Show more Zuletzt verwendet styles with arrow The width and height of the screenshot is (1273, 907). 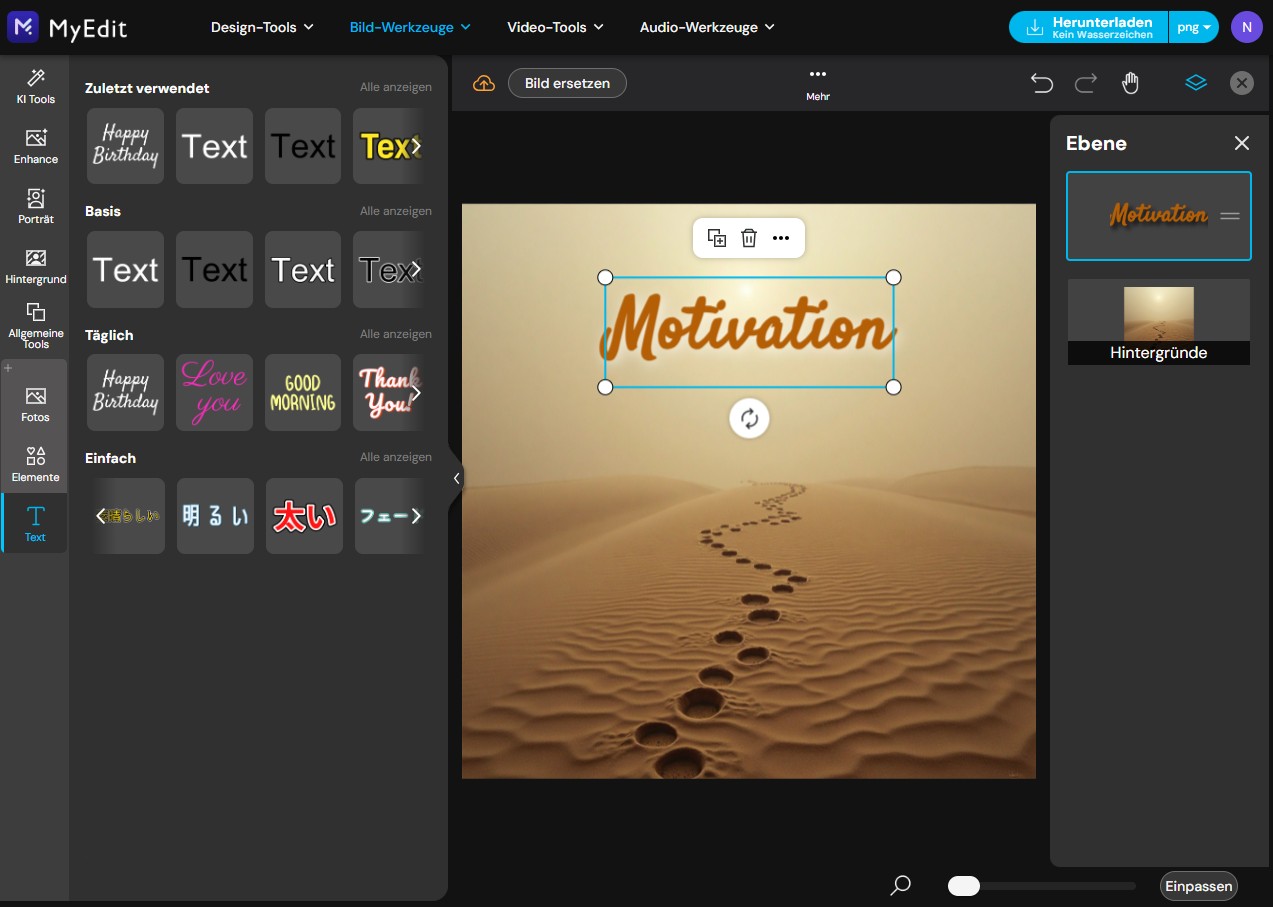pyautogui.click(x=417, y=146)
